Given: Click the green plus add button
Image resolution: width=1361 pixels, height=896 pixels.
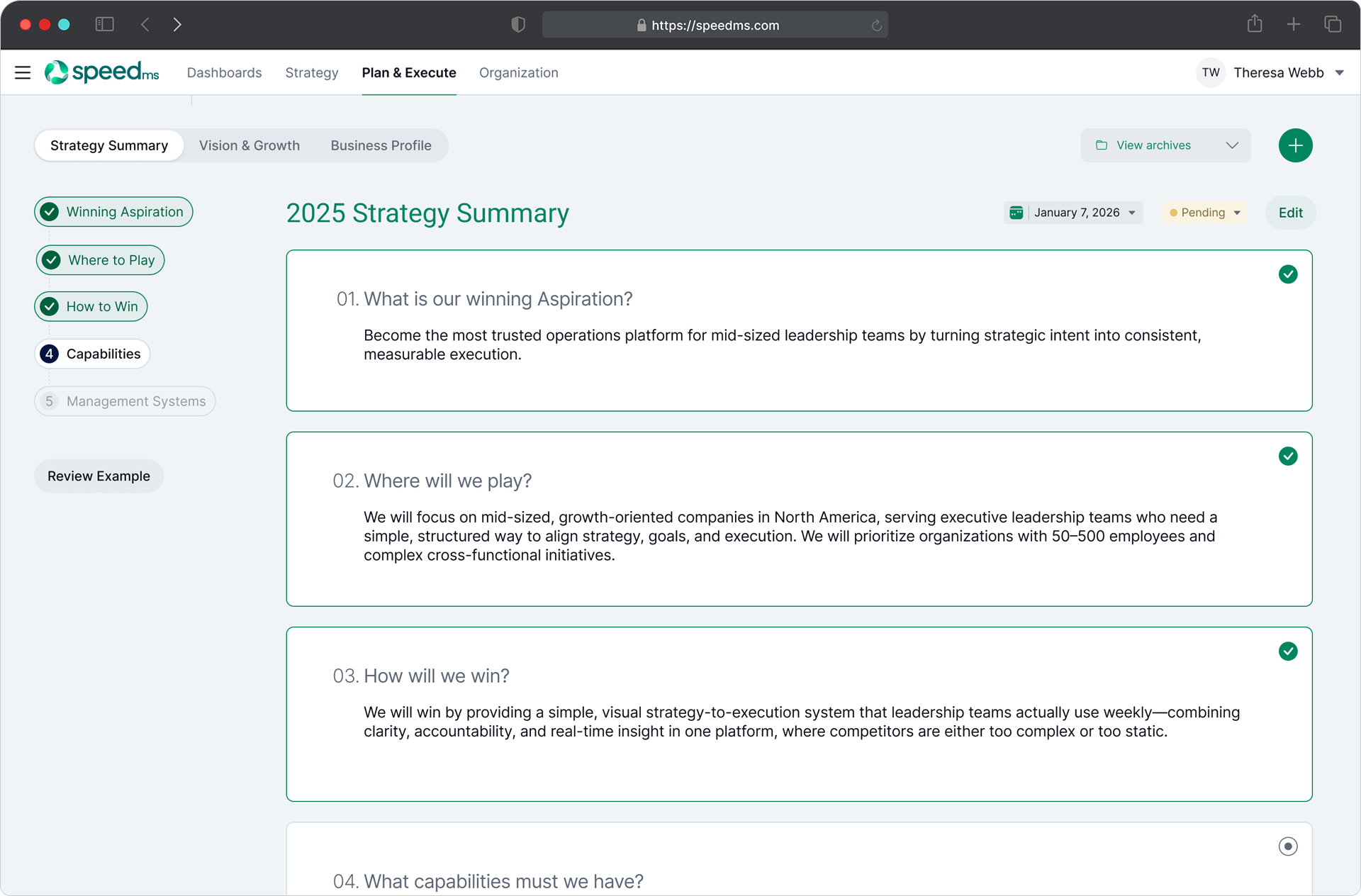Looking at the screenshot, I should coord(1294,145).
